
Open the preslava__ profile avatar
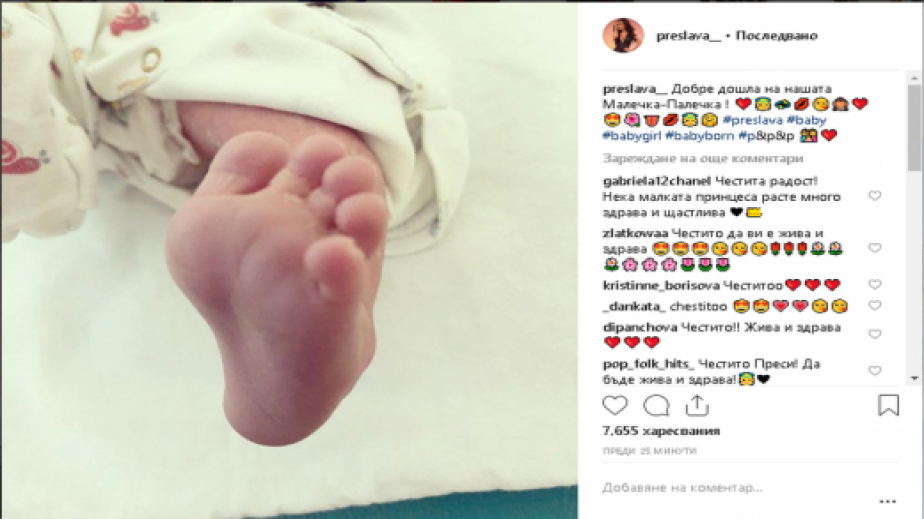(623, 35)
